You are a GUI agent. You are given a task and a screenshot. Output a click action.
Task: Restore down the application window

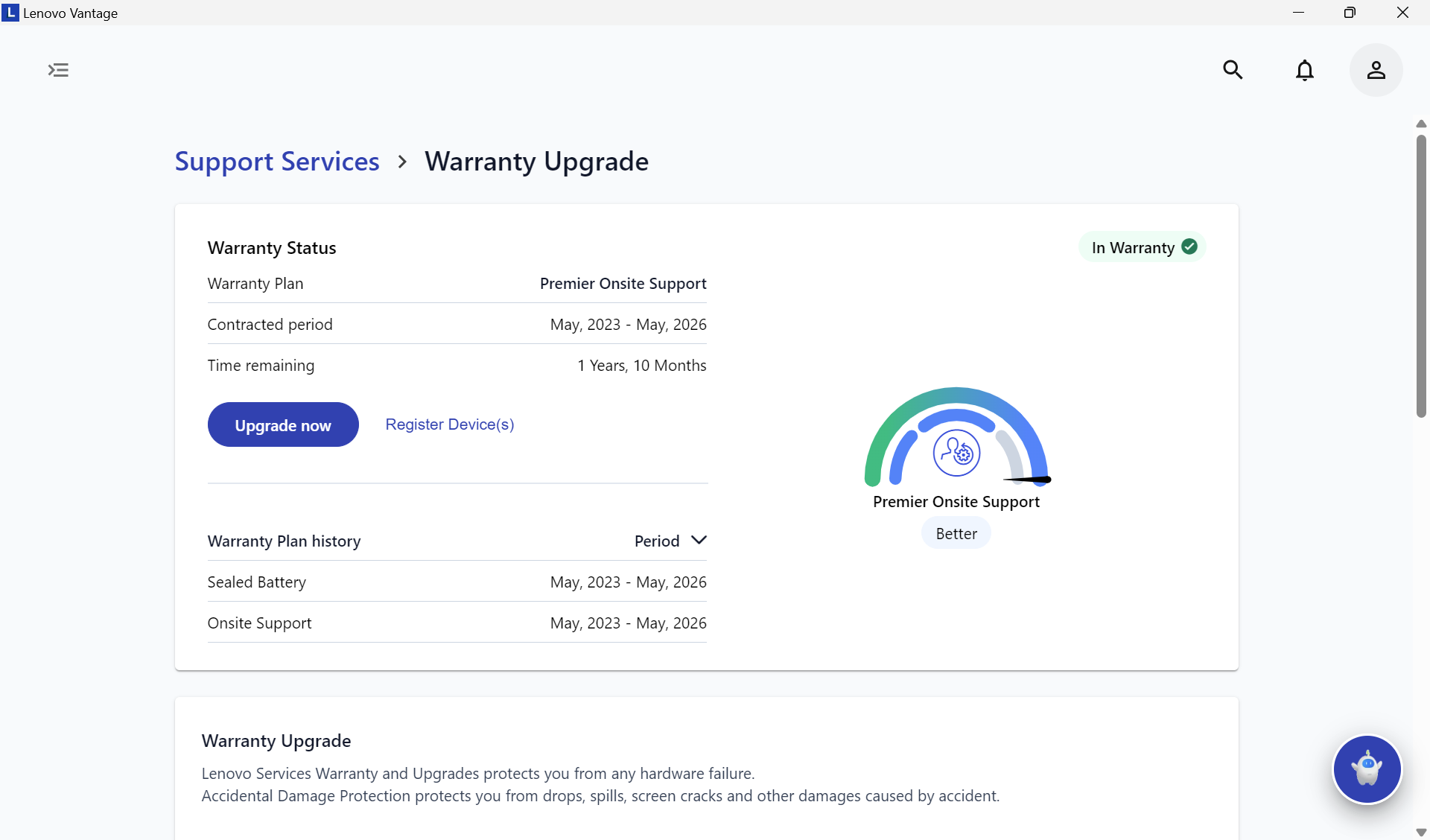coord(1350,13)
